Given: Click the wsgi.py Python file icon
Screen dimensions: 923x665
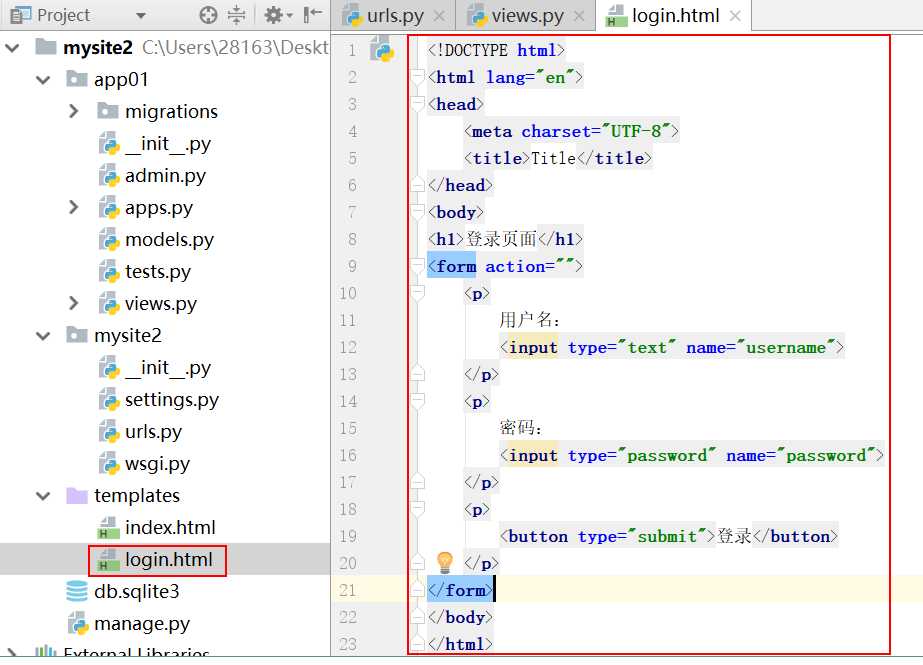Looking at the screenshot, I should pos(109,463).
